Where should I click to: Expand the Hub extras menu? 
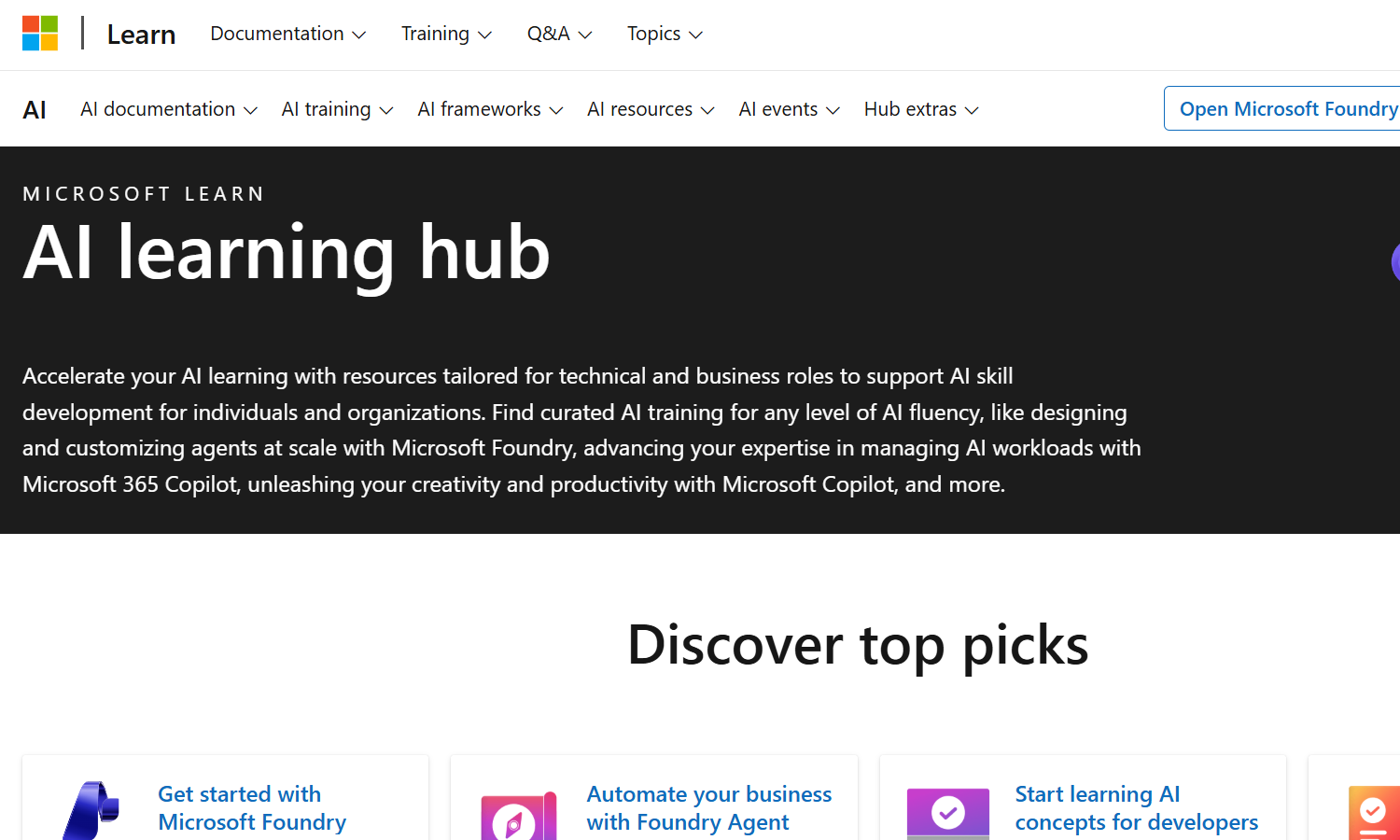click(921, 109)
